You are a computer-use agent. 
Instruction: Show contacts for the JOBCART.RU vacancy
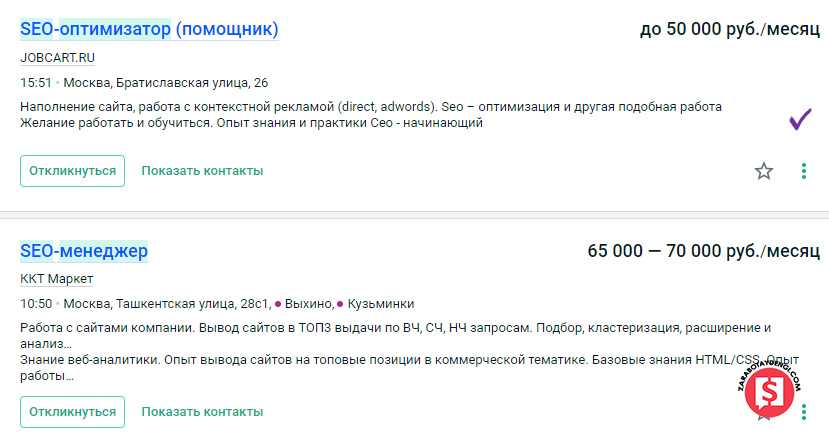coord(202,171)
